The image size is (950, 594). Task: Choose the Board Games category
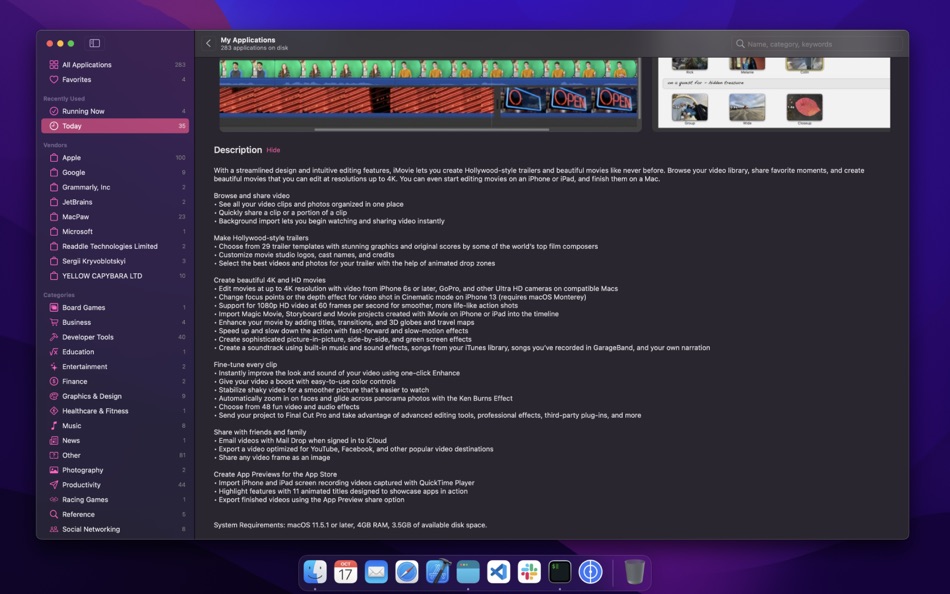coord(115,307)
